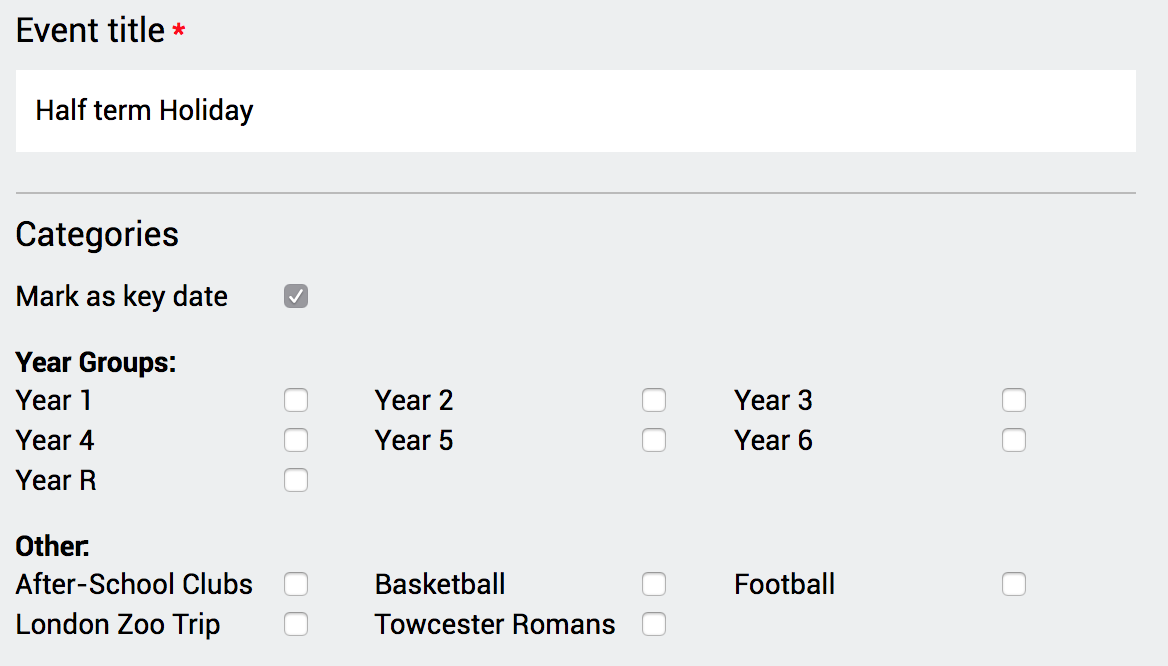The image size is (1168, 666).
Task: Click the London Zoo Trip label
Action: [x=118, y=625]
